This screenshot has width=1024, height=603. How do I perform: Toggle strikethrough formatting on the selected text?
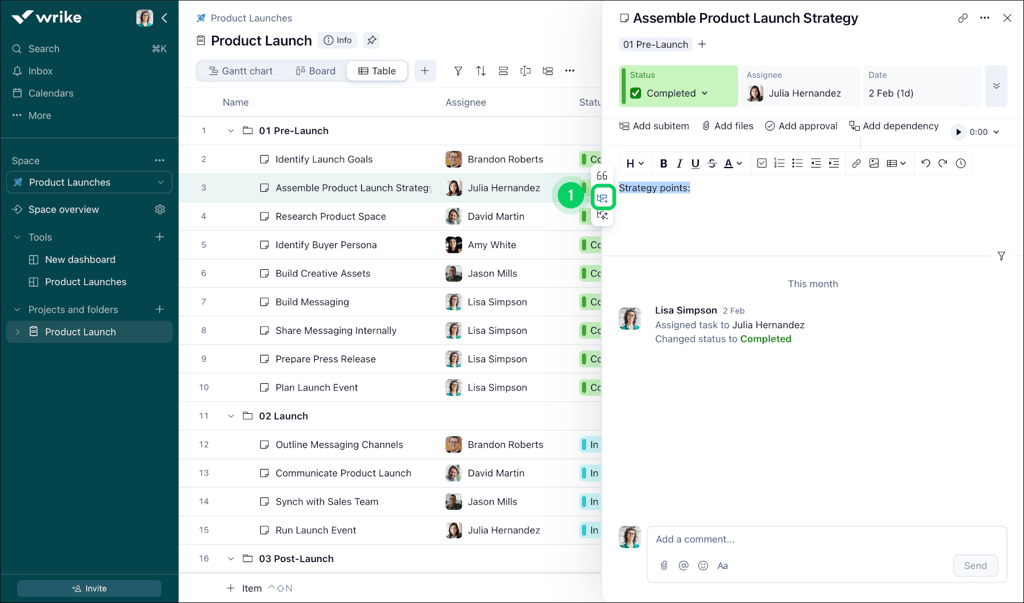pyautogui.click(x=711, y=163)
